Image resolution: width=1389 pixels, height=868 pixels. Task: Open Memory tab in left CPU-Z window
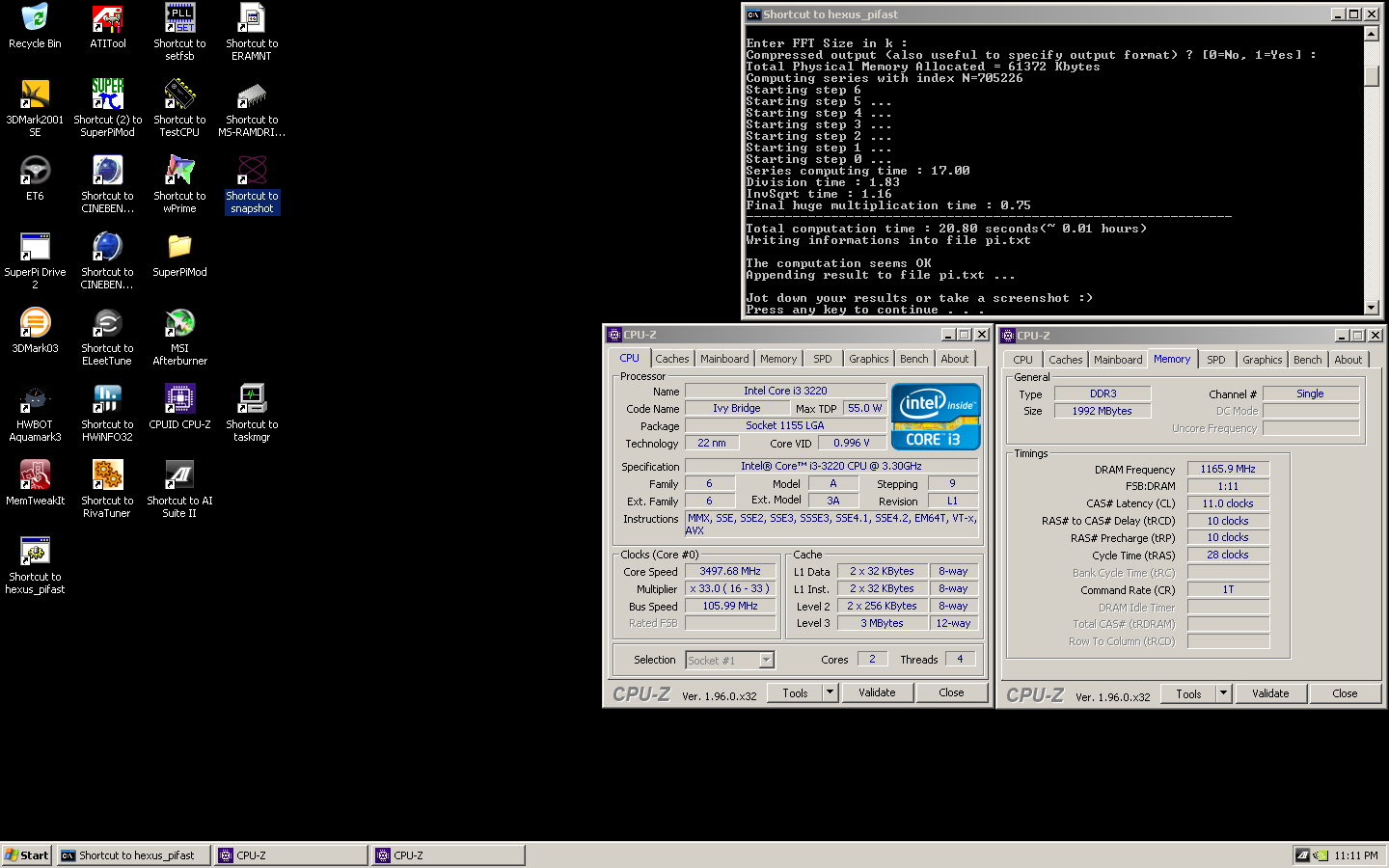point(778,359)
